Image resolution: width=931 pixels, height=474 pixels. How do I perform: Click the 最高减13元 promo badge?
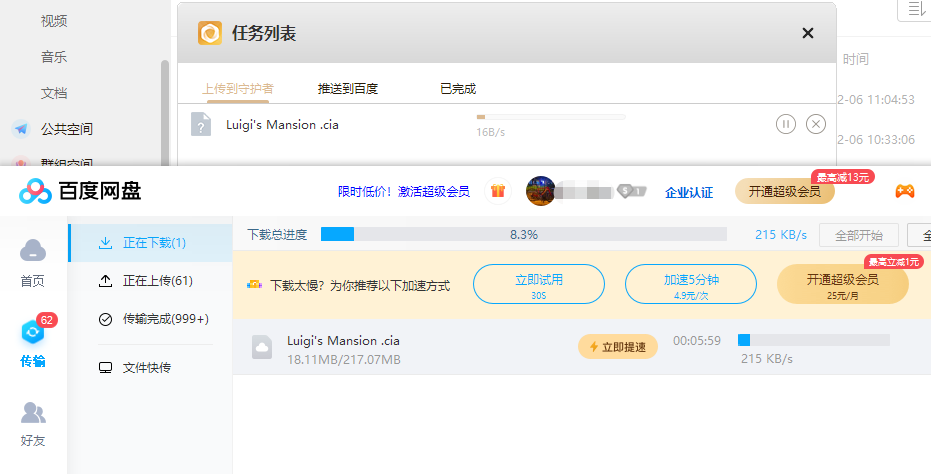[x=843, y=176]
